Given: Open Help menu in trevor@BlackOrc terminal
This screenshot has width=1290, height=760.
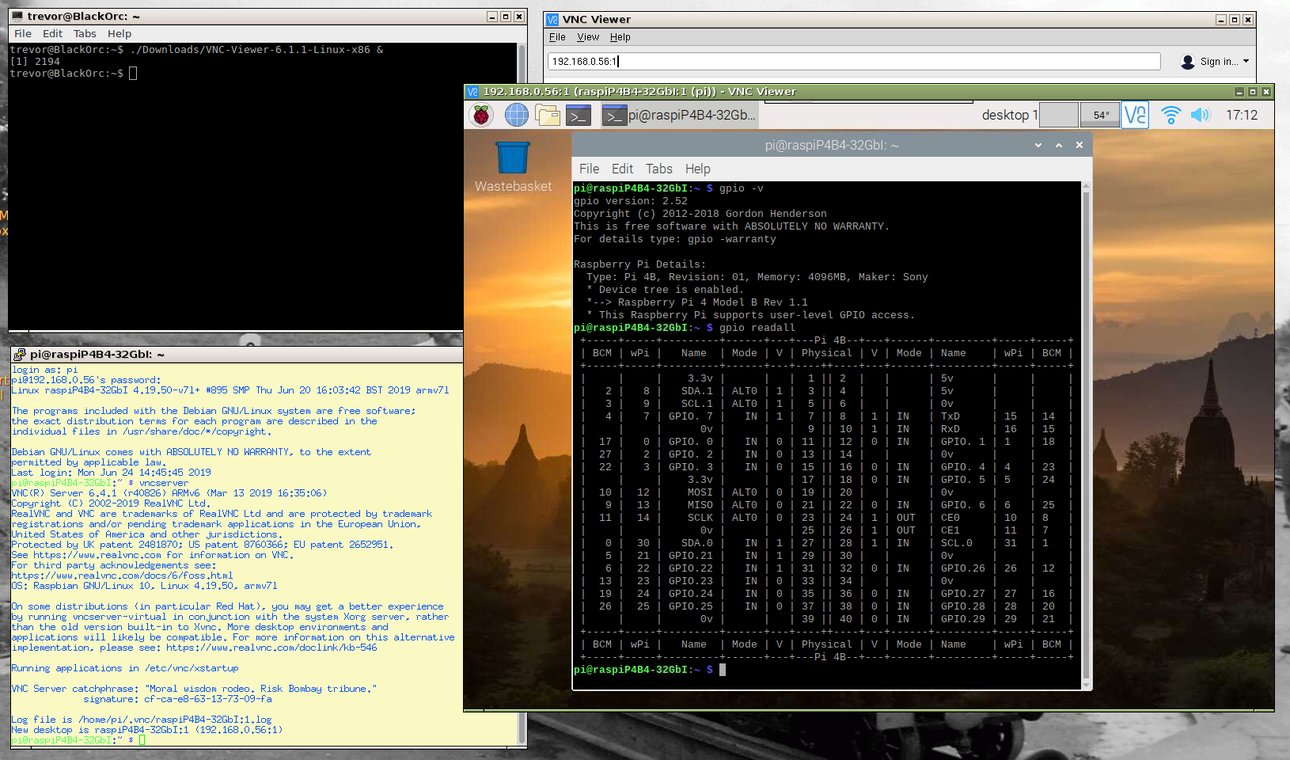Looking at the screenshot, I should click(x=119, y=34).
